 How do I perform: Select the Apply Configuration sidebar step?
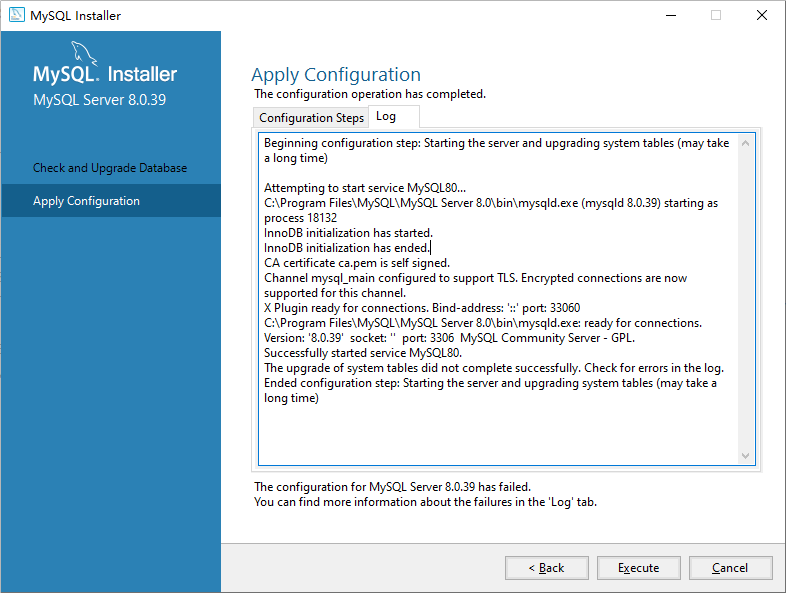click(x=86, y=201)
